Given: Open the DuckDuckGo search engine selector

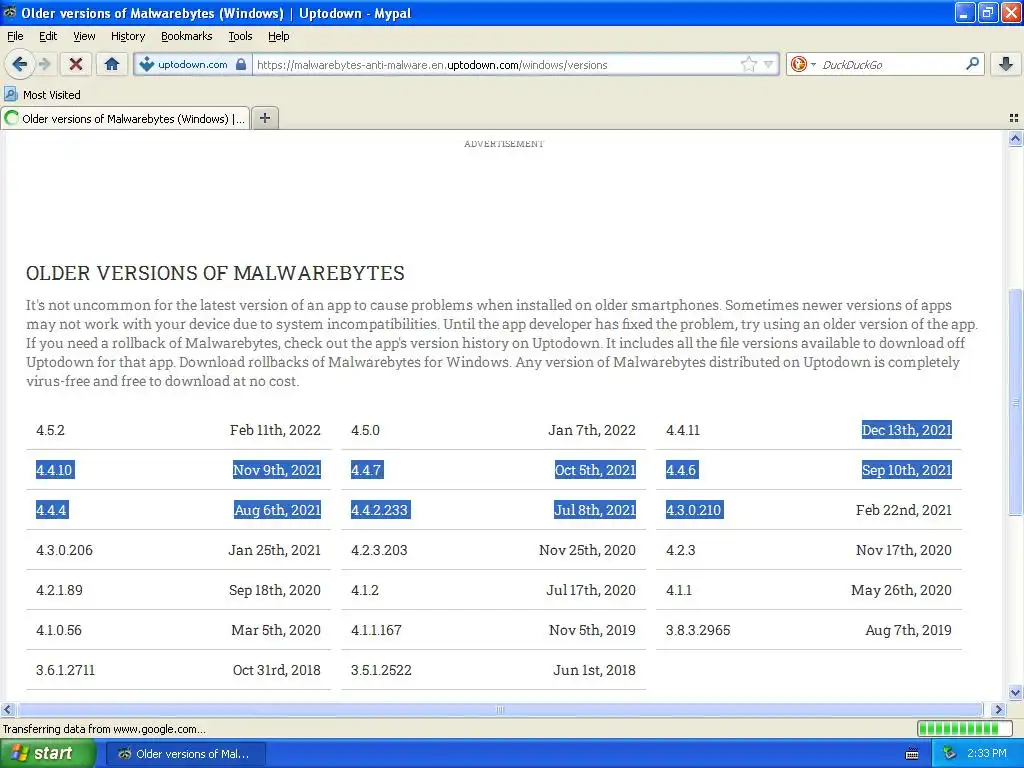Looking at the screenshot, I should [803, 64].
